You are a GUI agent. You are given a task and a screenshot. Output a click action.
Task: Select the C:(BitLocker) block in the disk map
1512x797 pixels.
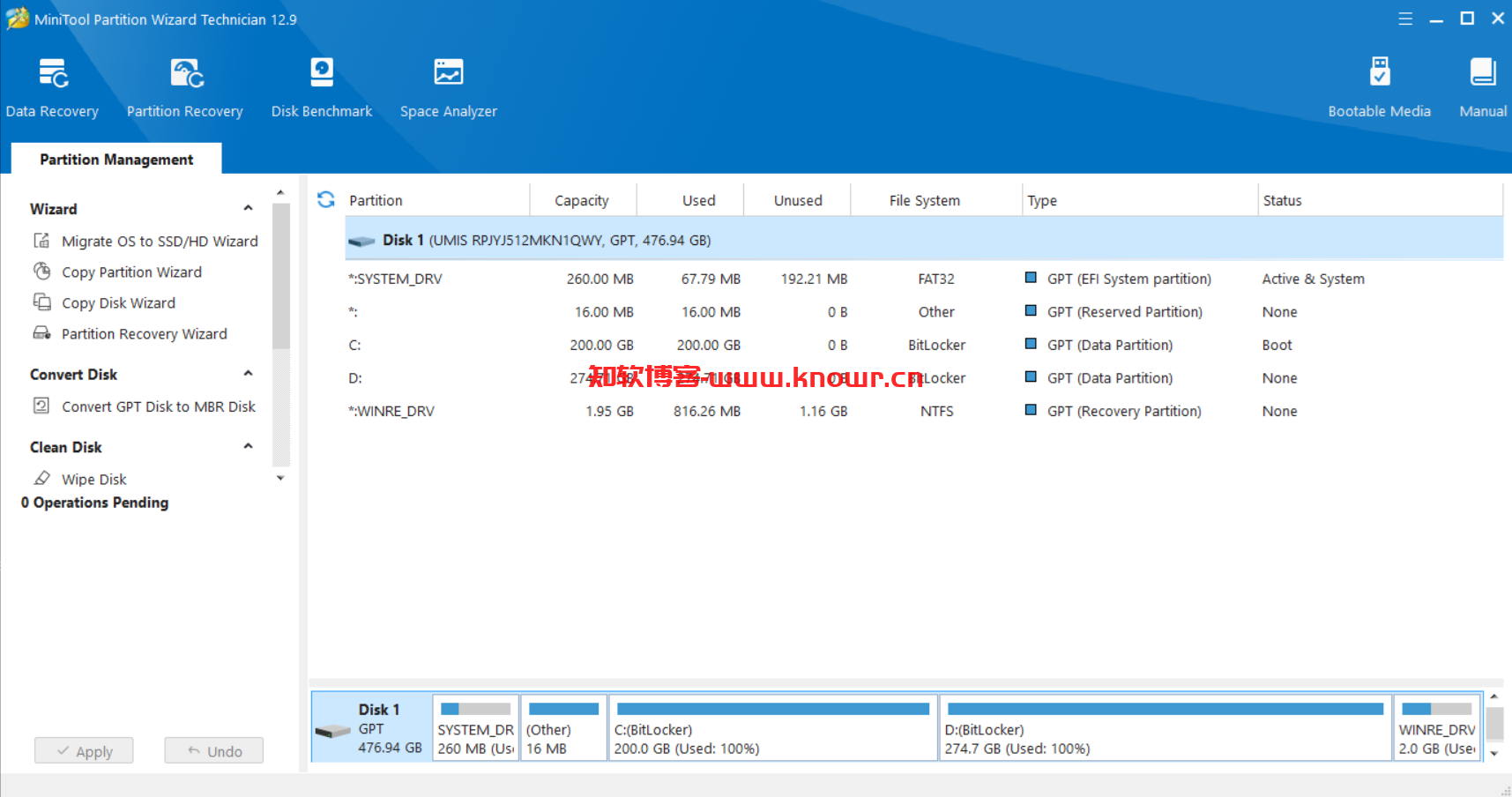tap(772, 727)
